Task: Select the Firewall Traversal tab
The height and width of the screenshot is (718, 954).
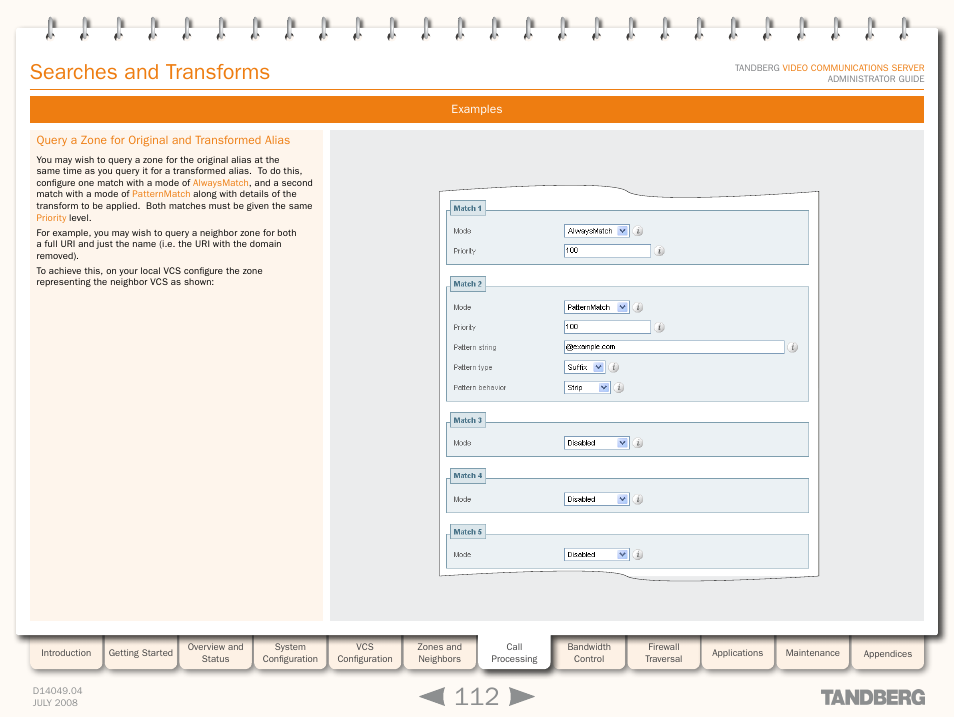Action: (x=663, y=653)
